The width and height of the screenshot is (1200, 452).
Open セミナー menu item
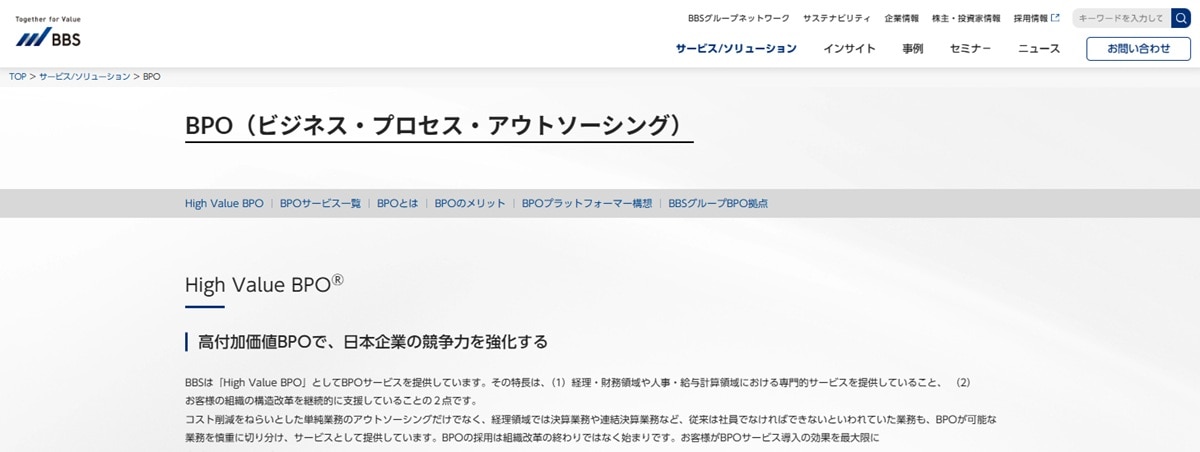tap(970, 48)
